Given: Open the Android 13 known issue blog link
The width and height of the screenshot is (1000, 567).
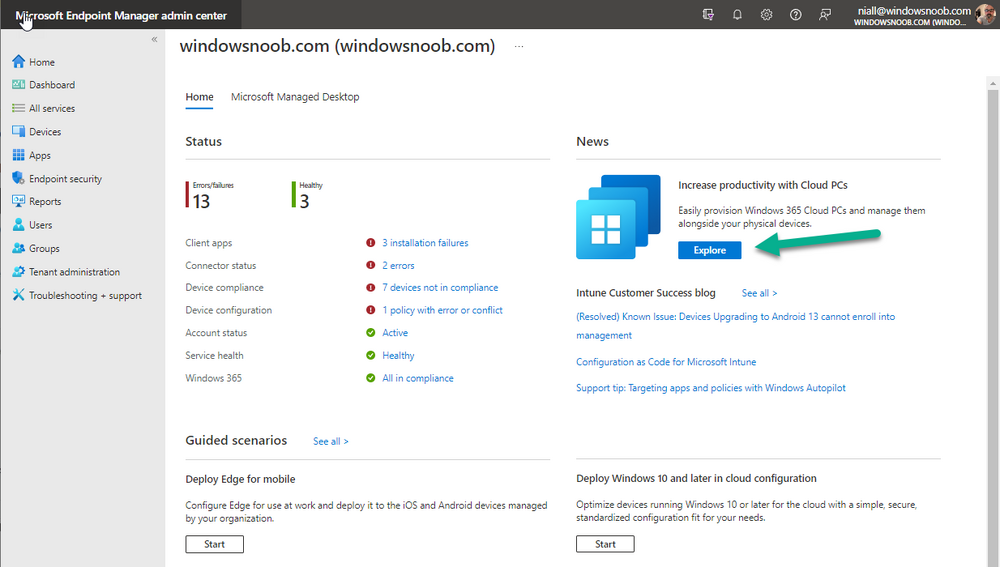Looking at the screenshot, I should (735, 326).
